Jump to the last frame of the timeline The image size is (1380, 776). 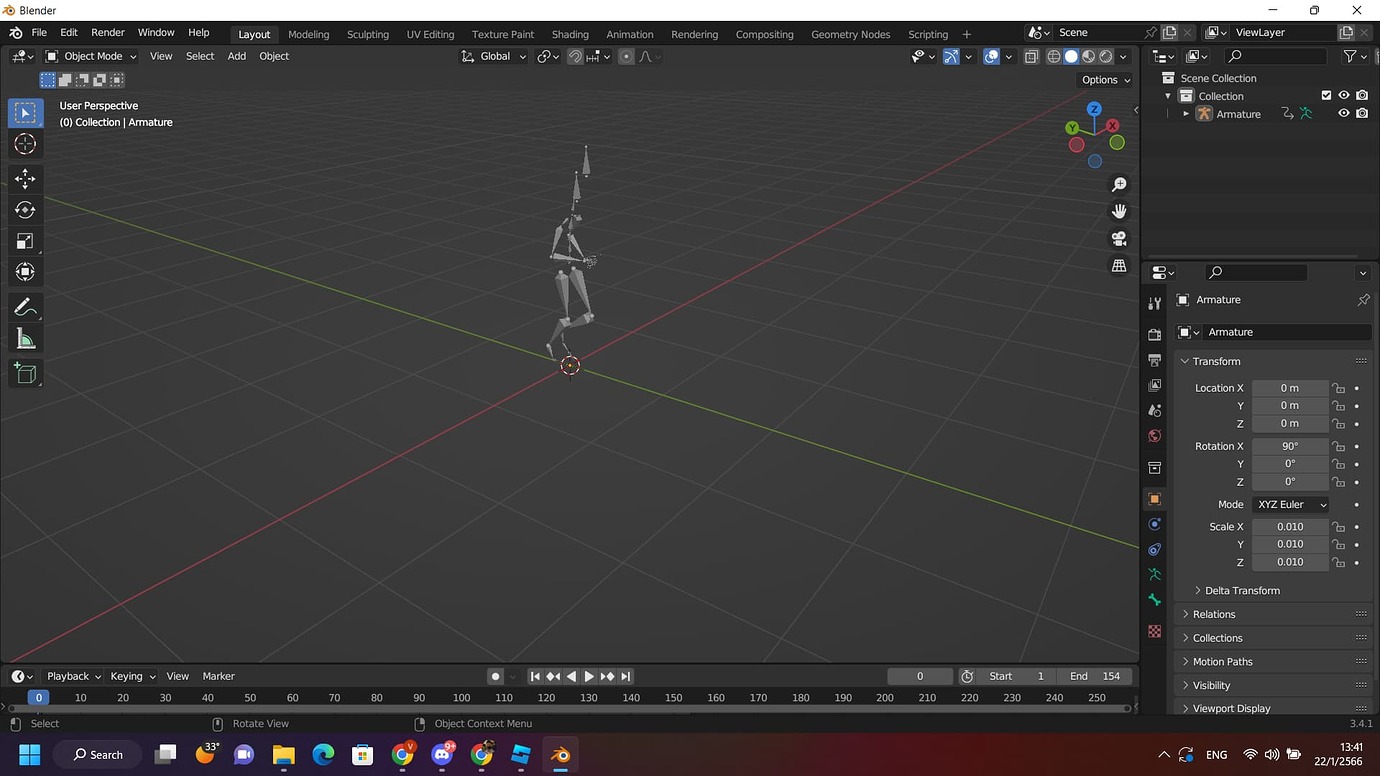coord(626,676)
